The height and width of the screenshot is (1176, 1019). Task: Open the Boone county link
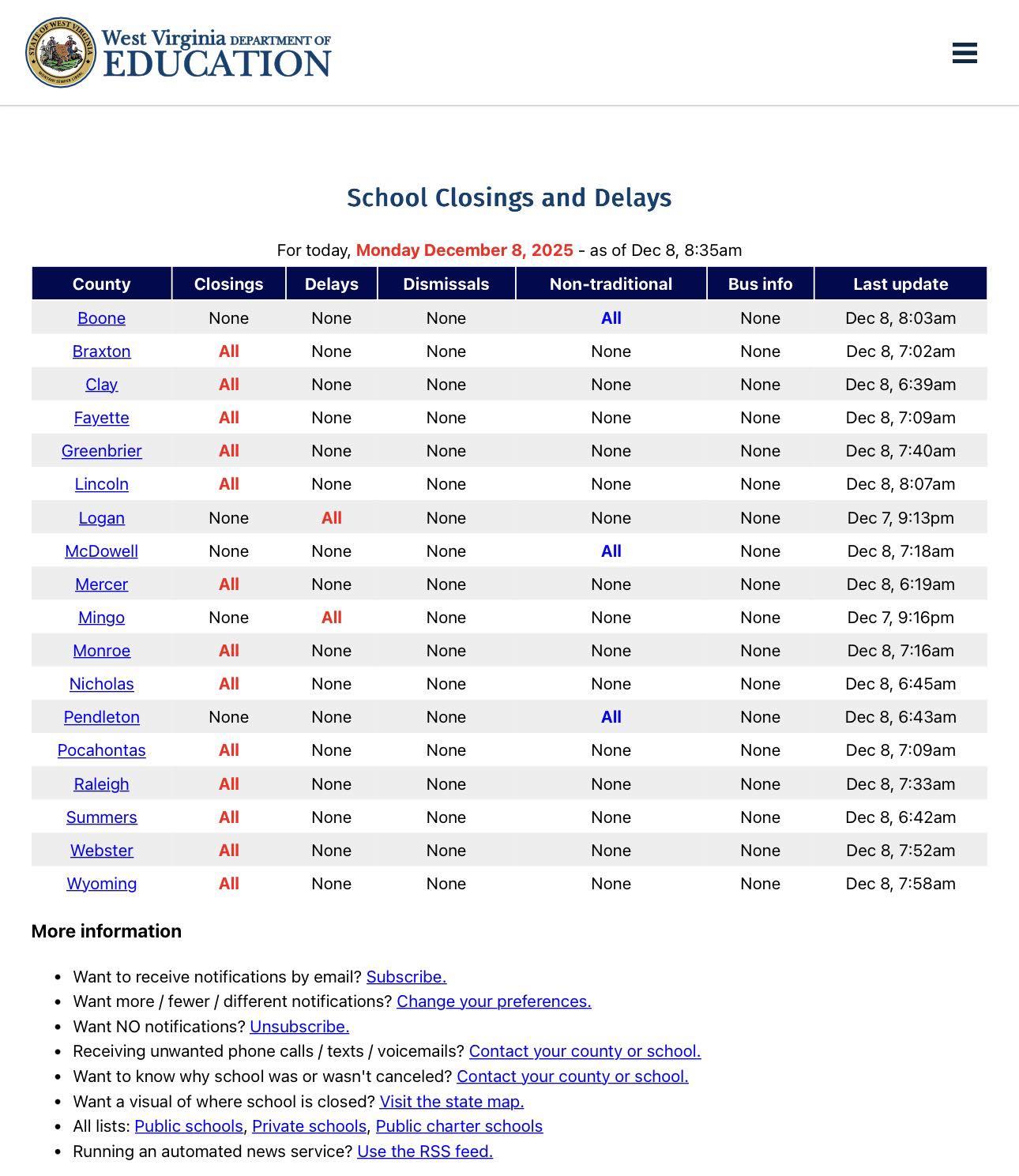tap(101, 318)
